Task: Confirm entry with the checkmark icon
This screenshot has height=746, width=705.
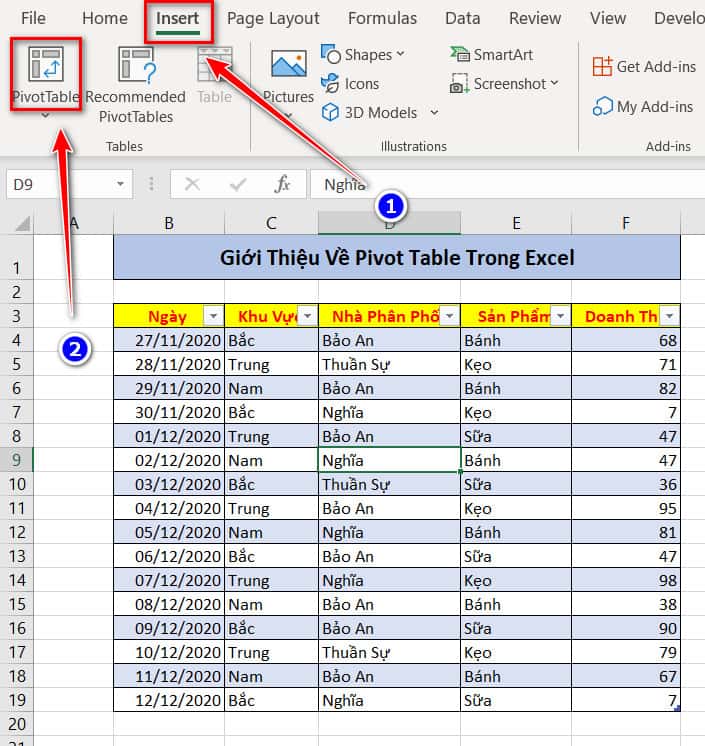Action: click(237, 184)
